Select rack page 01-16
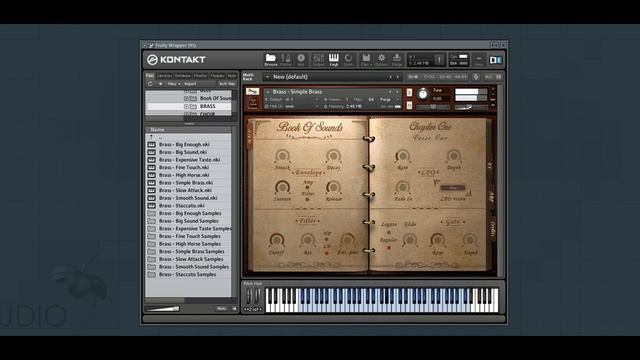Screen dimensions: 640x360 click(x=413, y=77)
